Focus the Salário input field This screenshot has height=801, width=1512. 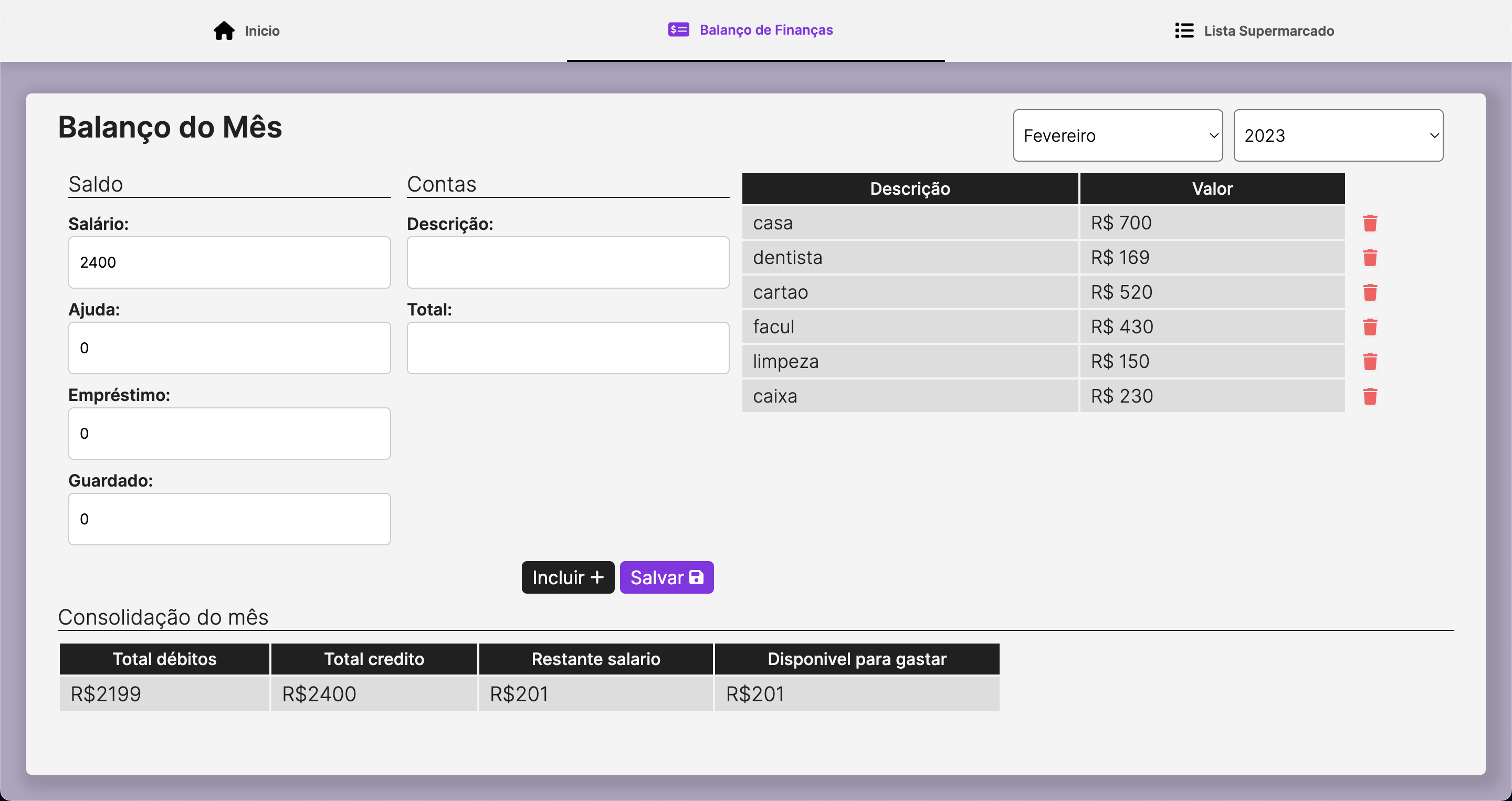[229, 262]
